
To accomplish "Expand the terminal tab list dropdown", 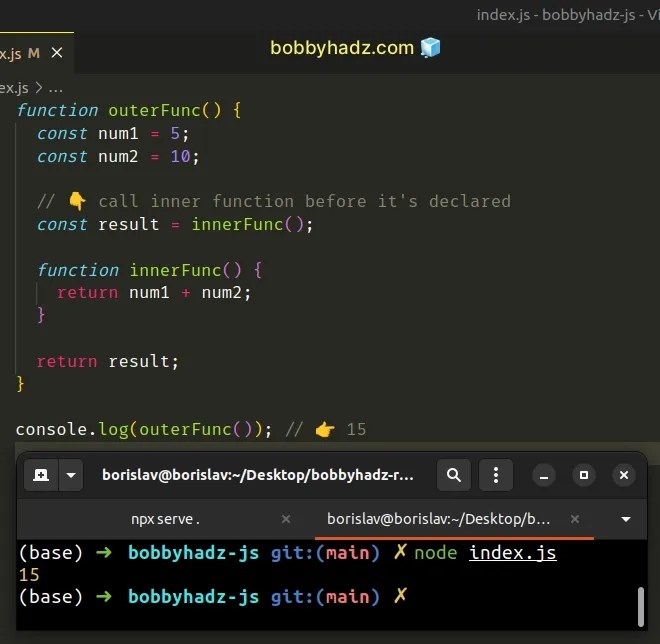I will [x=626, y=519].
